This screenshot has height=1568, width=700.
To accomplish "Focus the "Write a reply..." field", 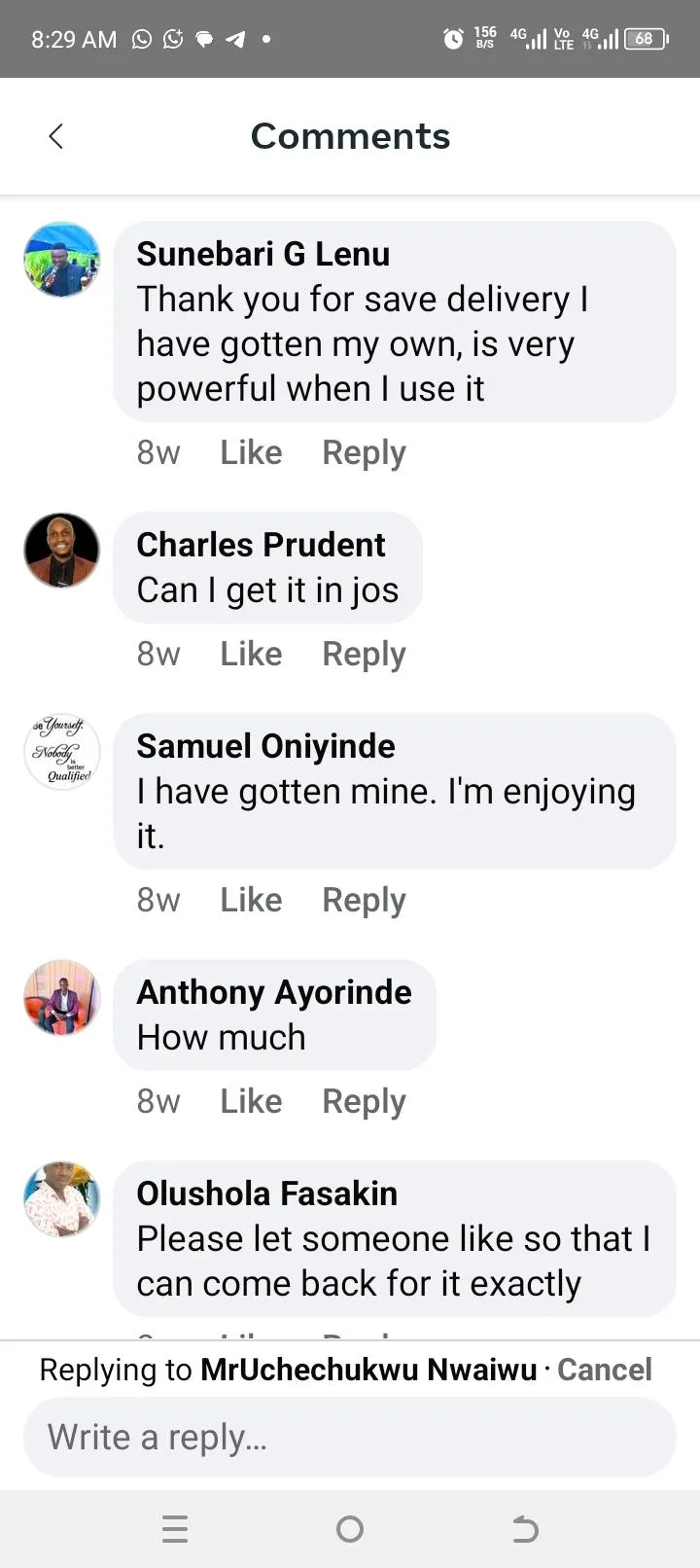I will tap(350, 1438).
